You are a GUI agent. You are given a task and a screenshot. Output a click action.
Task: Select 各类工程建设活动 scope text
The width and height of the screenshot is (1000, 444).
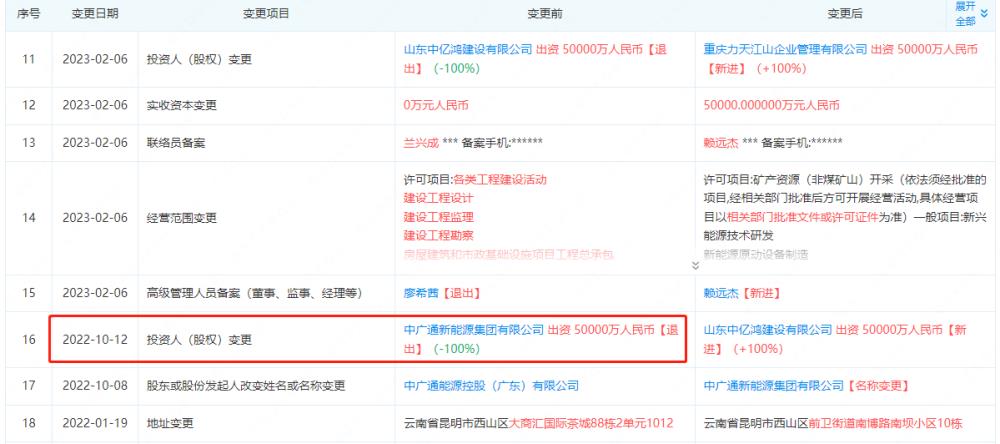click(499, 180)
